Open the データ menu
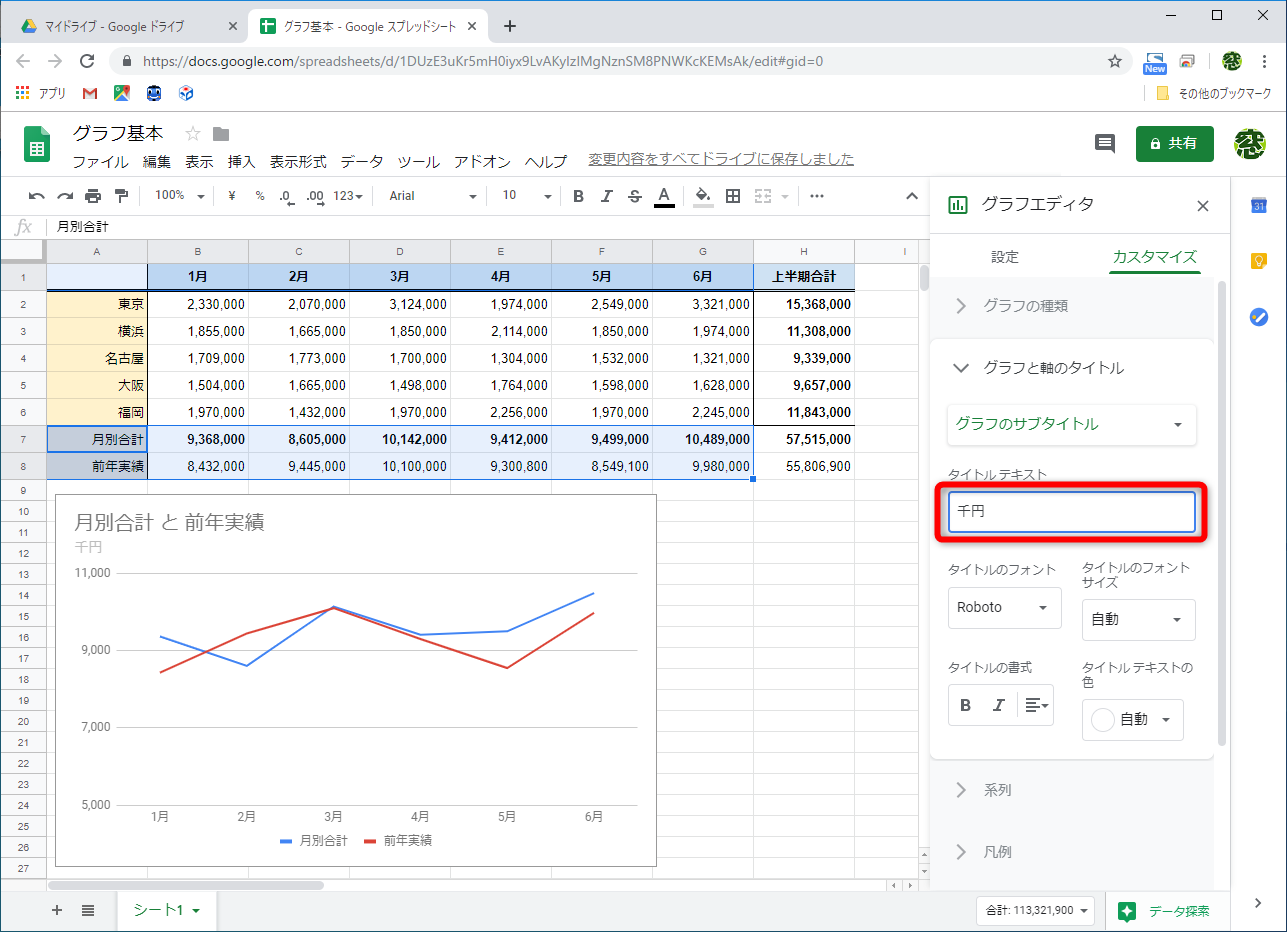The image size is (1287, 932). pos(362,161)
